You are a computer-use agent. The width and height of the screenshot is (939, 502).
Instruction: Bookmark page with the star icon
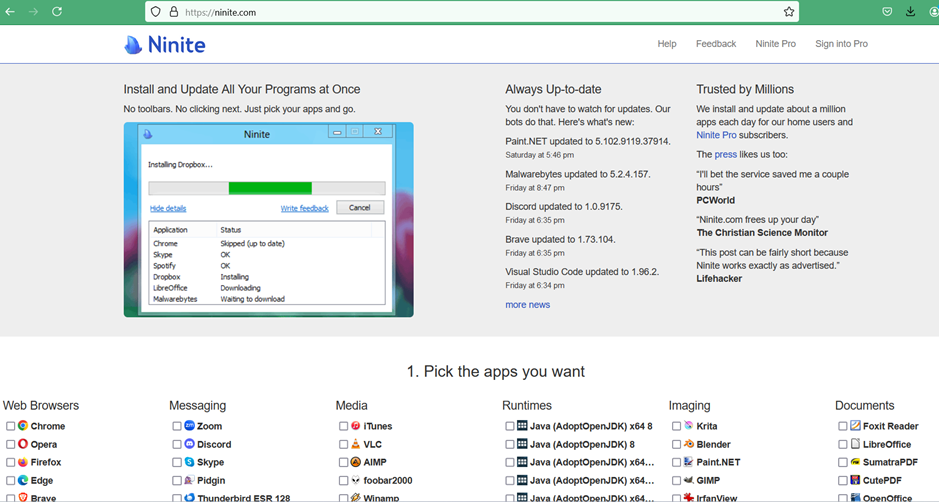coord(789,12)
